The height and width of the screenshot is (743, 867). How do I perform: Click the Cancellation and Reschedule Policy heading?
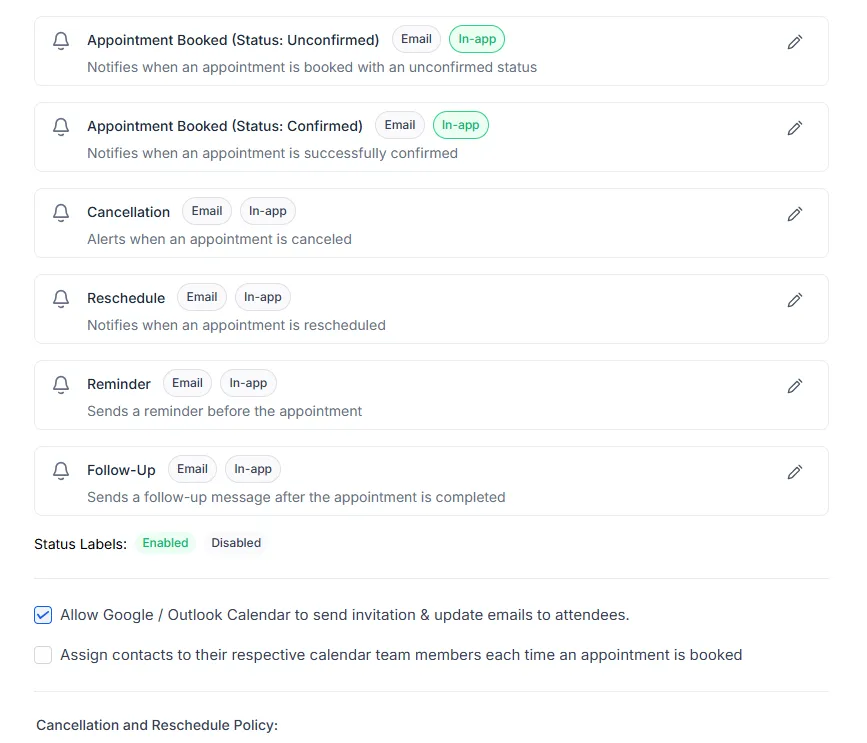pos(157,725)
